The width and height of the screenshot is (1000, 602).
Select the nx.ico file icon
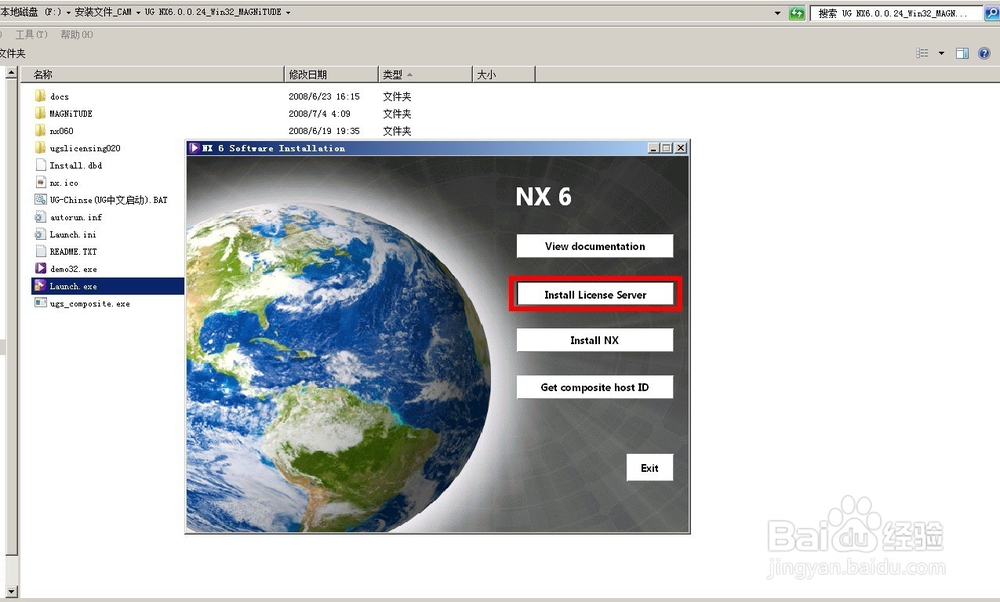click(x=40, y=182)
